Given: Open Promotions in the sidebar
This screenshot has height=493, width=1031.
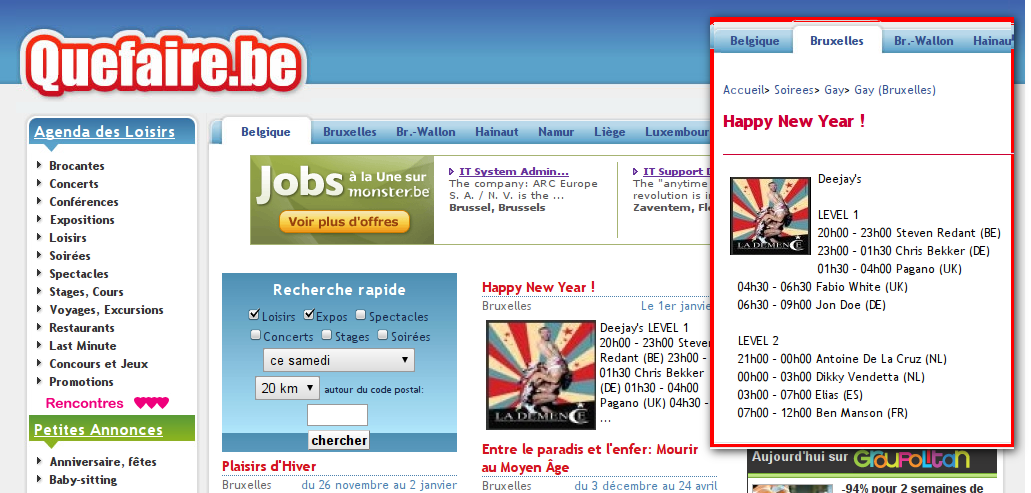Looking at the screenshot, I should [81, 382].
